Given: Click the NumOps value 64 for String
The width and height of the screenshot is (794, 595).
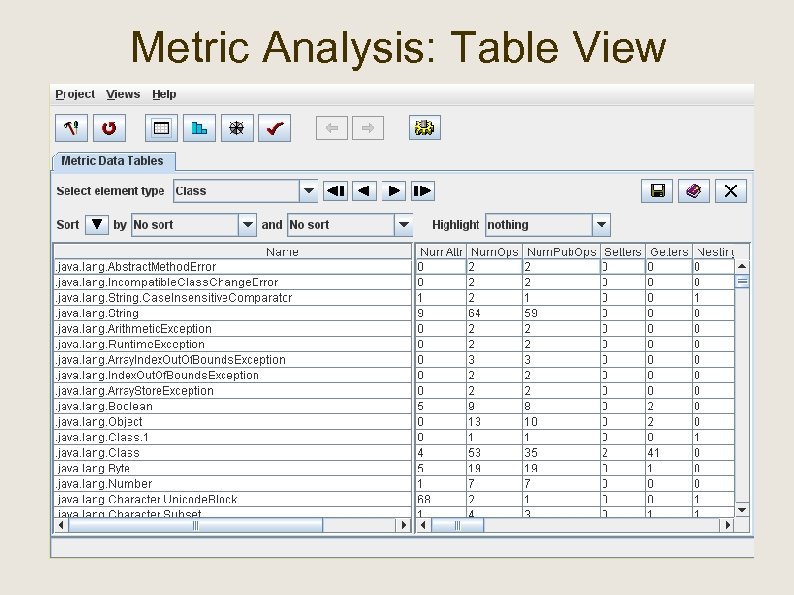Looking at the screenshot, I should pyautogui.click(x=494, y=313).
